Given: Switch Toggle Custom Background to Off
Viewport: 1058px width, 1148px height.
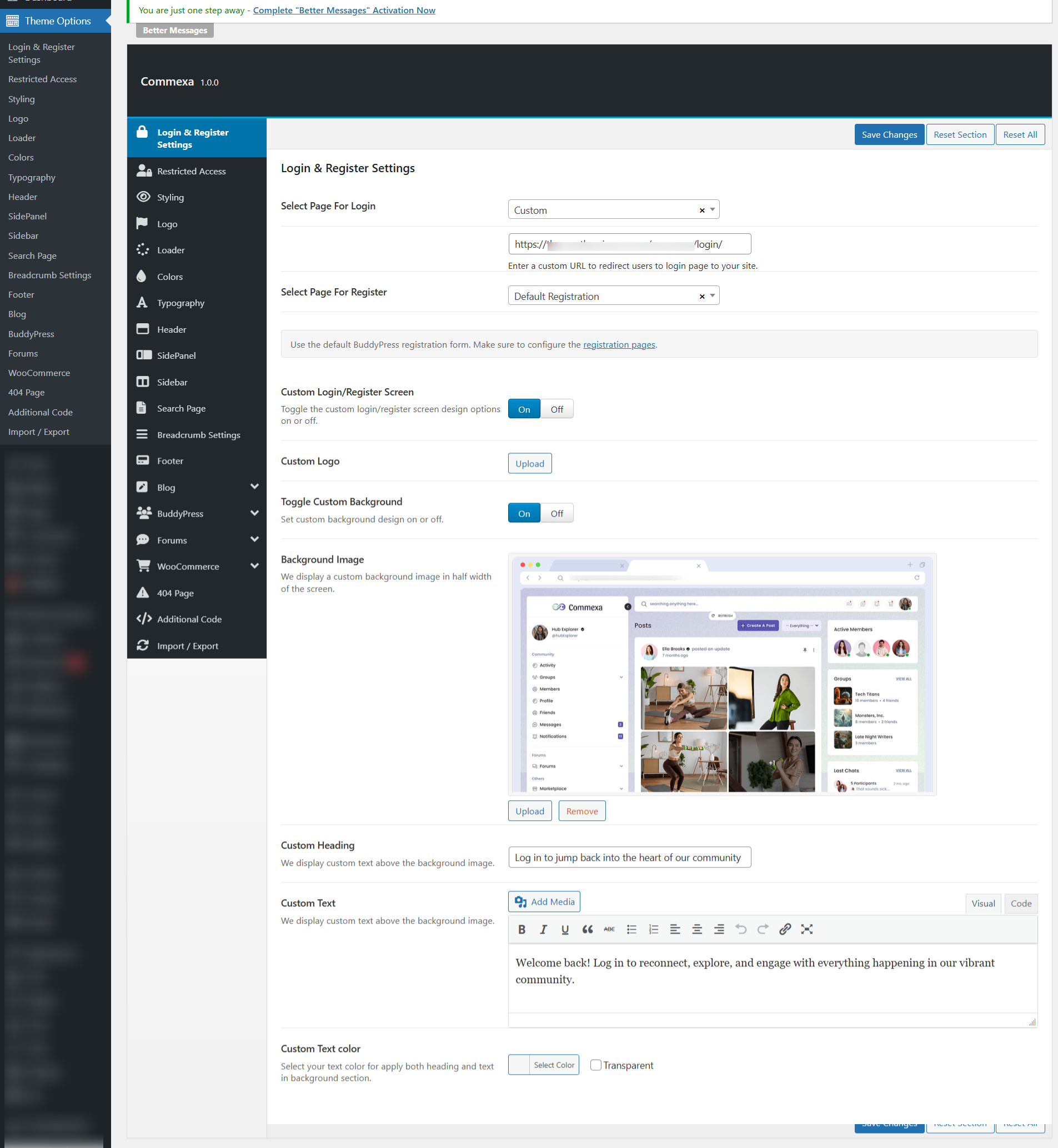Looking at the screenshot, I should click(x=556, y=514).
